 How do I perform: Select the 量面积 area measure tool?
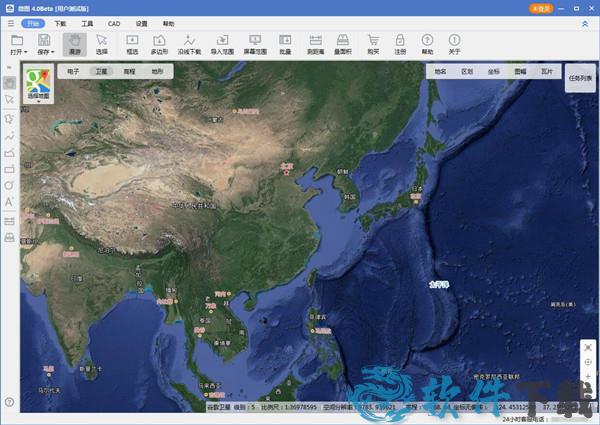pyautogui.click(x=342, y=44)
